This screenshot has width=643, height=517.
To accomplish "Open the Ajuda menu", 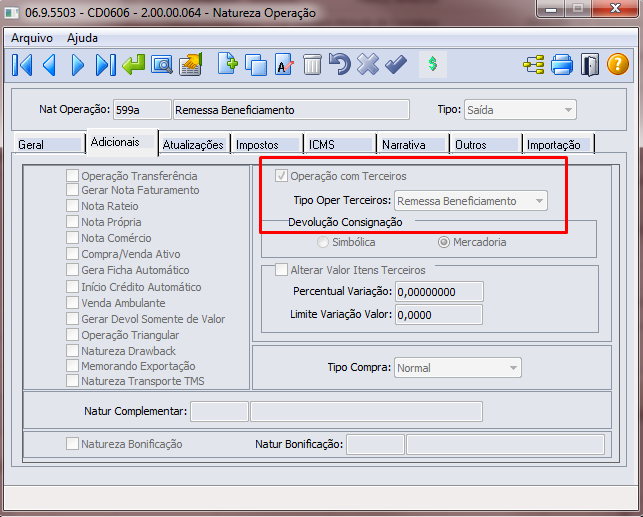I will tap(82, 38).
